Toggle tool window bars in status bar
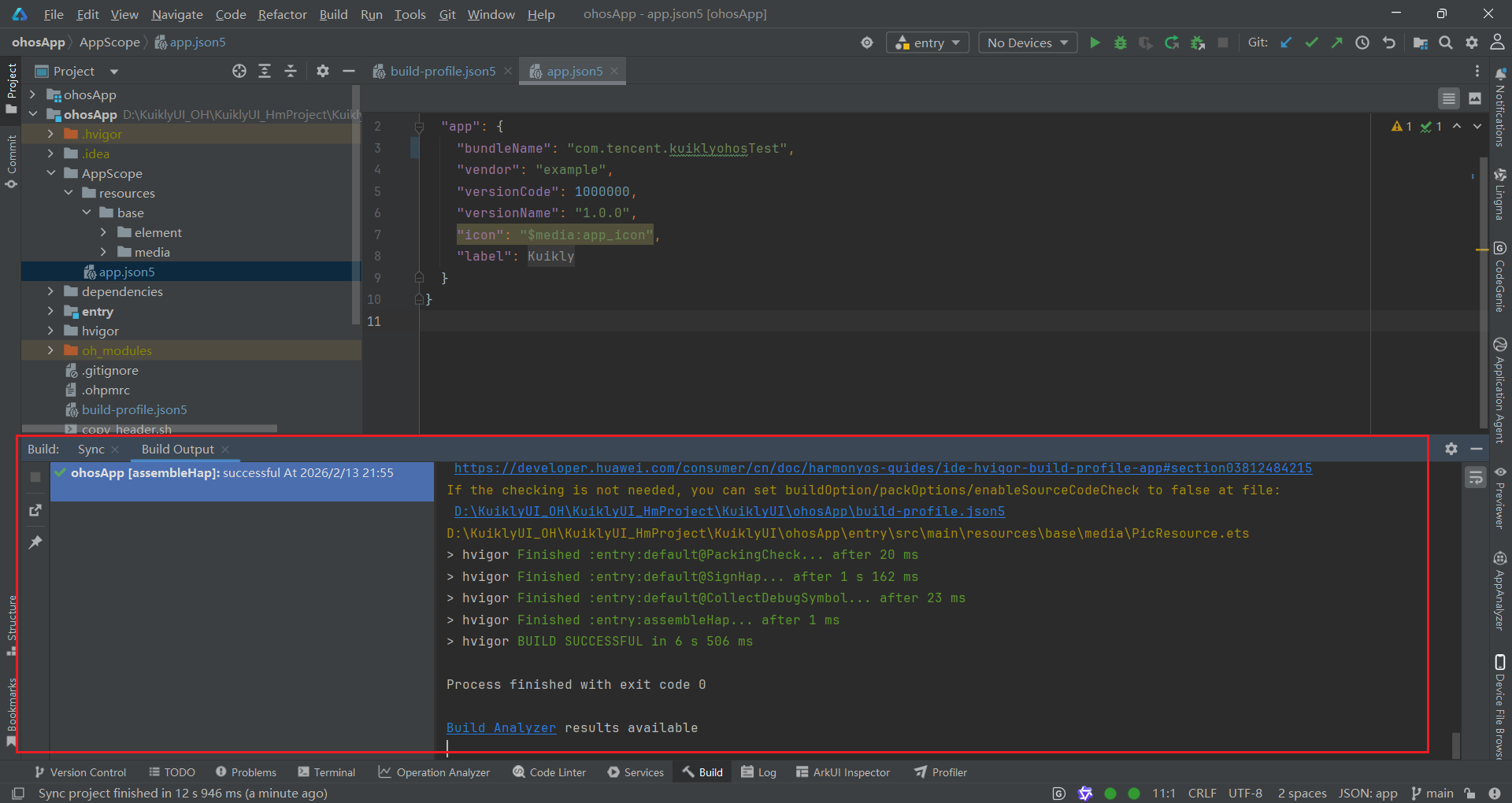1512x803 pixels. pos(19,793)
